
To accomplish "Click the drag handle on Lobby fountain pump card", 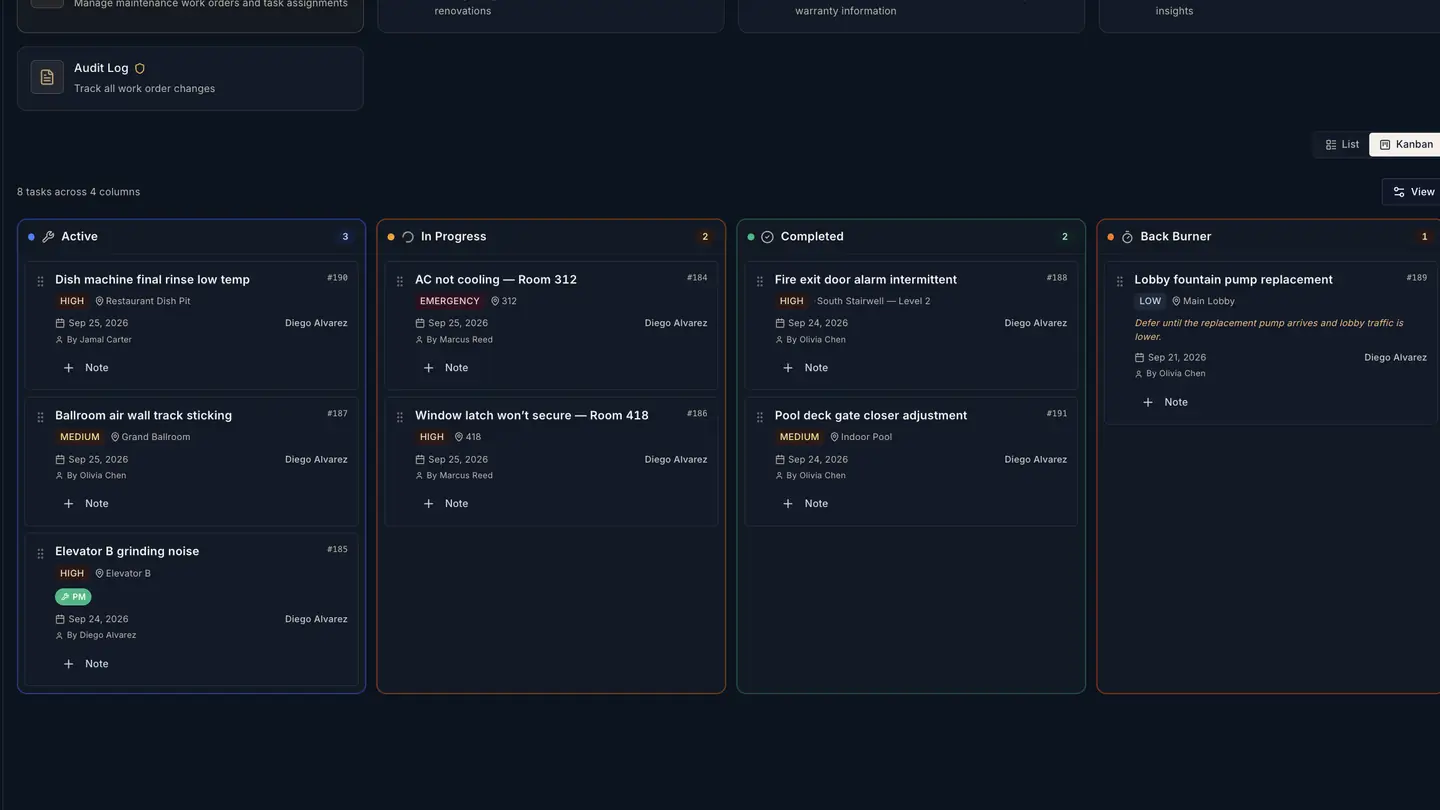I will [1120, 281].
